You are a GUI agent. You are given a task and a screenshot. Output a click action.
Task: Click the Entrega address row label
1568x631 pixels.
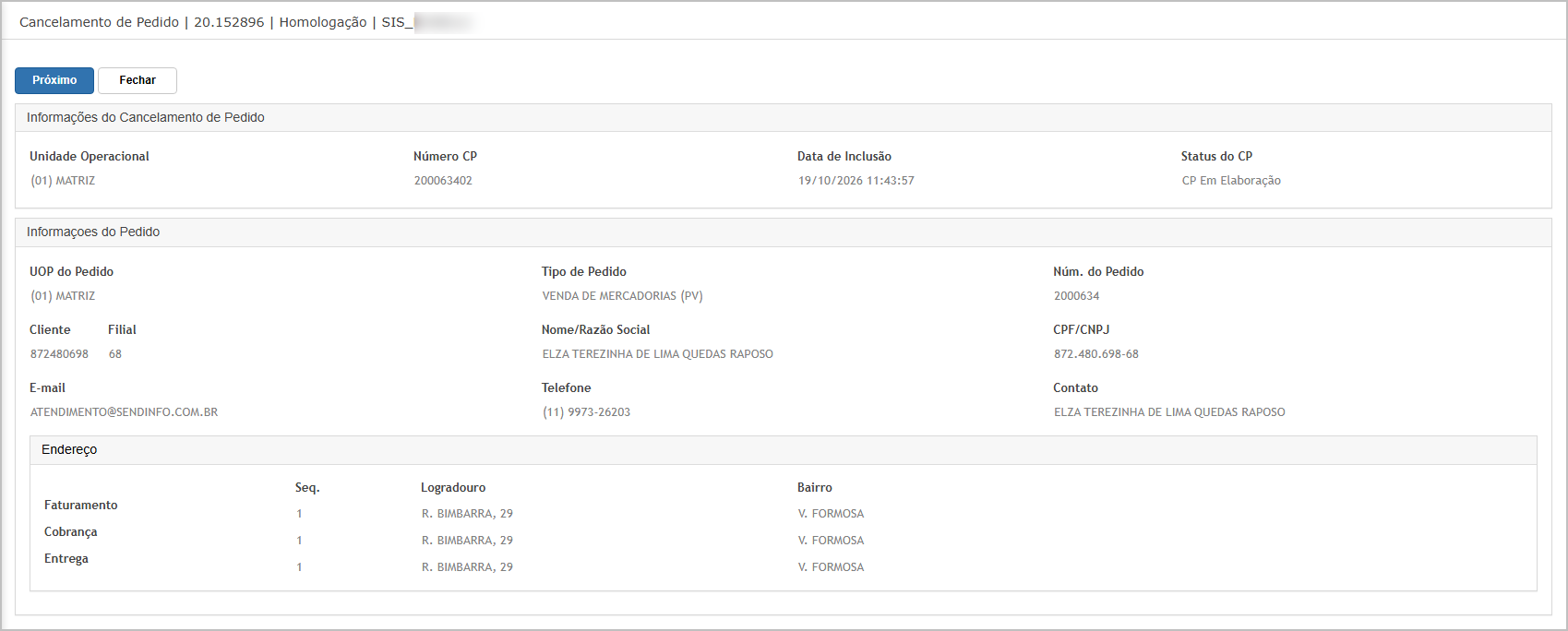tap(66, 558)
